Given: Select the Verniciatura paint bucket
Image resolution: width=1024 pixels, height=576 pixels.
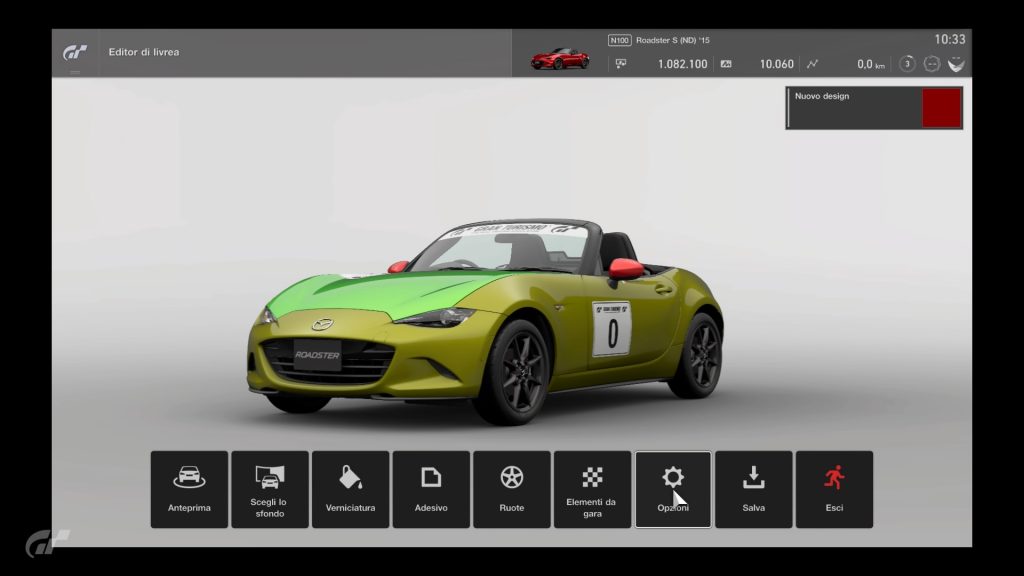Looking at the screenshot, I should [x=351, y=489].
